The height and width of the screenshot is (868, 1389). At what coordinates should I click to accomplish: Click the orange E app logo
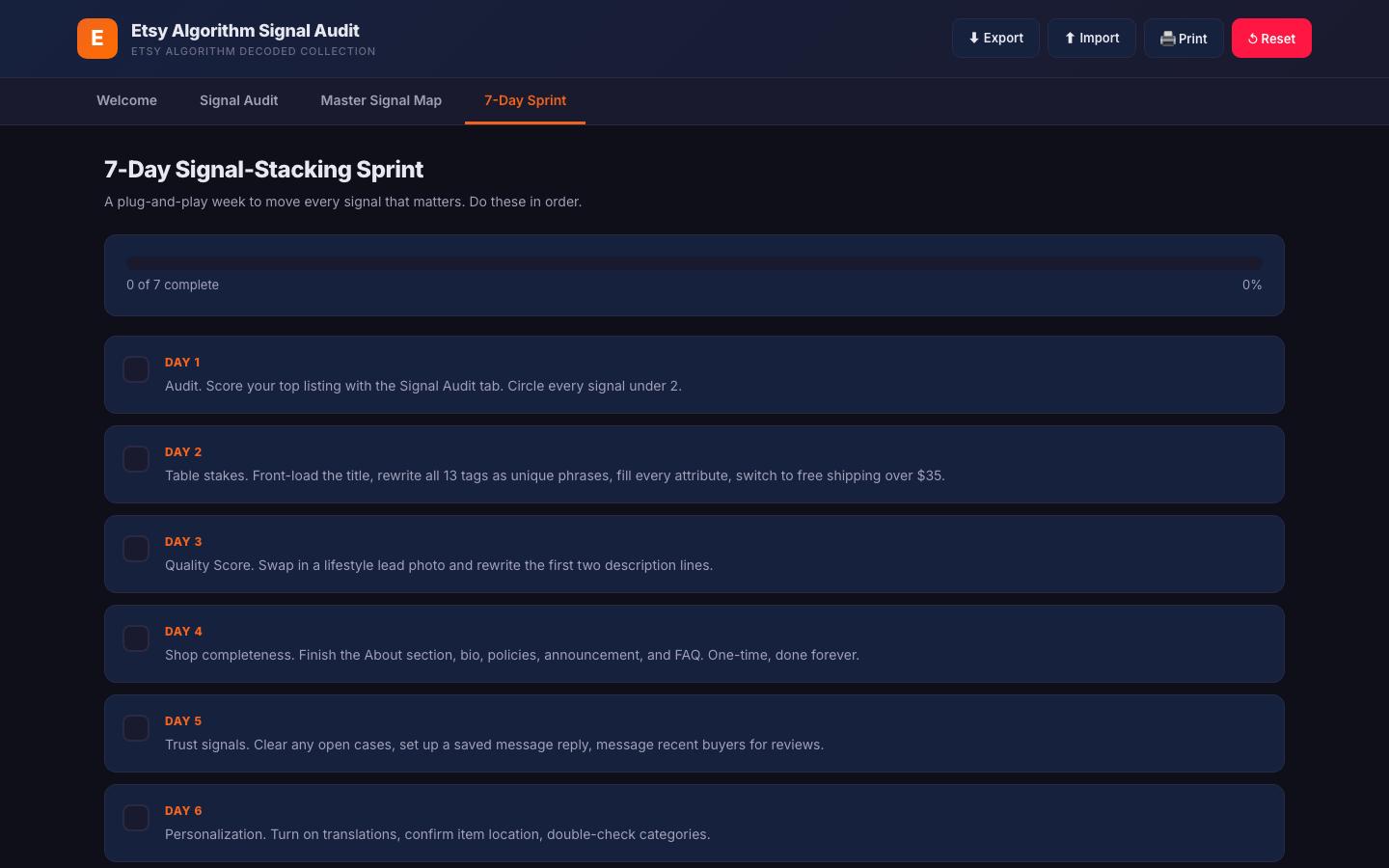(x=97, y=39)
